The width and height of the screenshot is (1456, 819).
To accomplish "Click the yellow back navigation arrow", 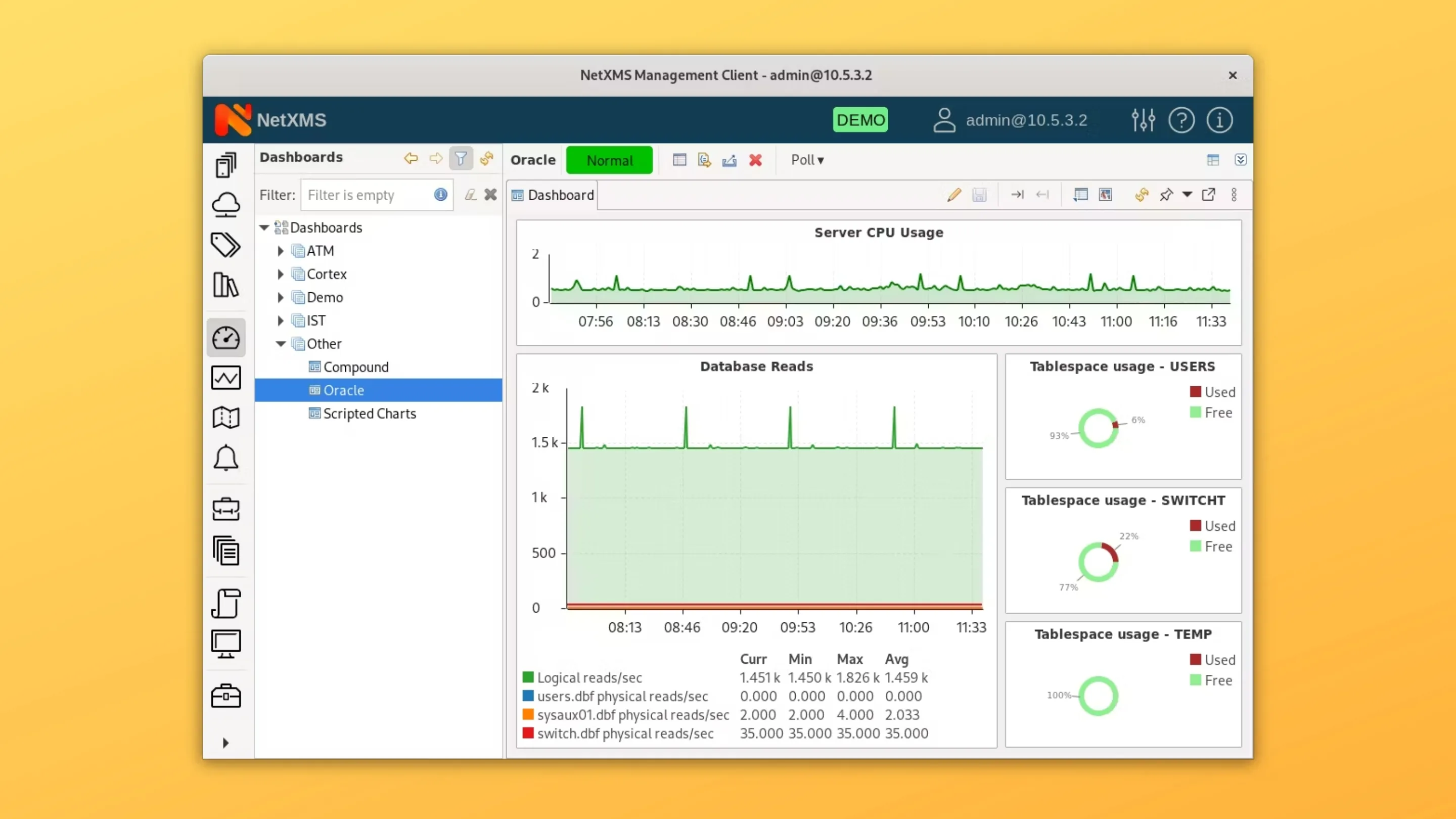I will click(x=411, y=158).
